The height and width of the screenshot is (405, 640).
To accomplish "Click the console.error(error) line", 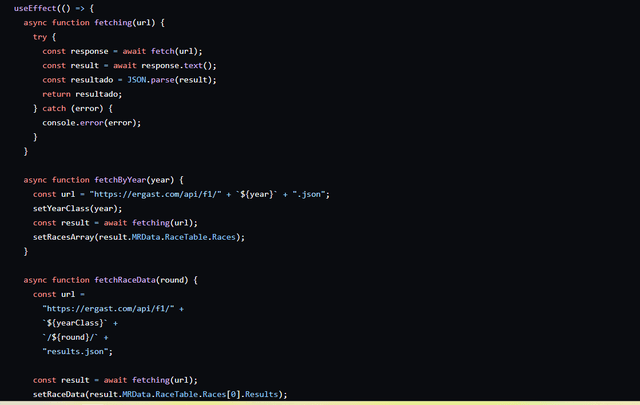I will point(91,122).
